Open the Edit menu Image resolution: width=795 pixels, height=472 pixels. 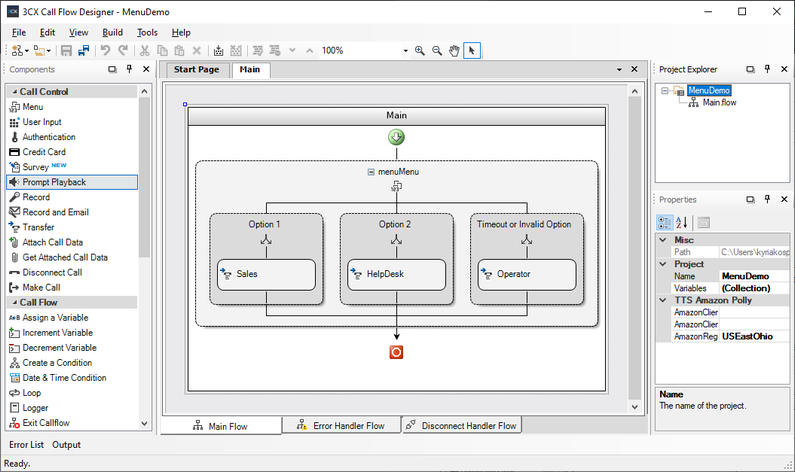[47, 32]
